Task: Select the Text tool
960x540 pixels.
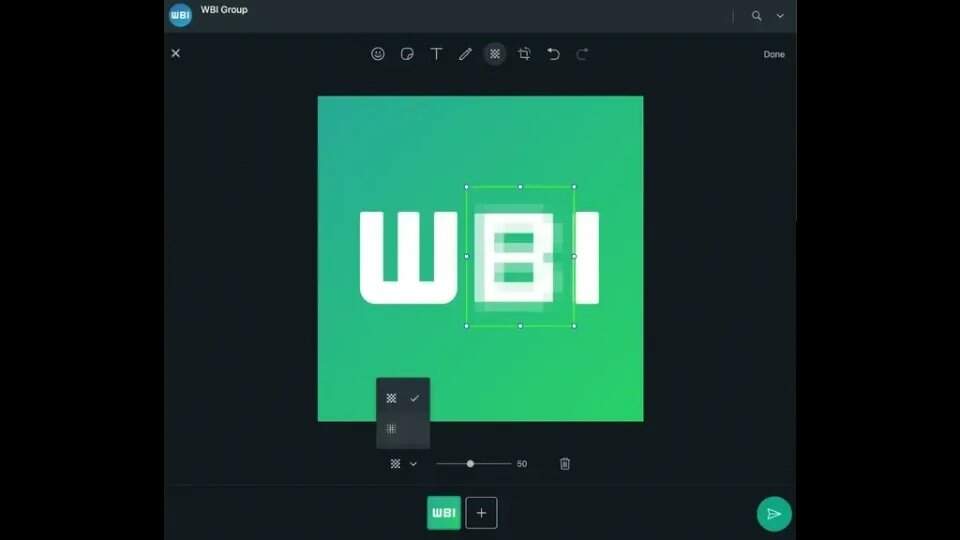Action: tap(436, 54)
